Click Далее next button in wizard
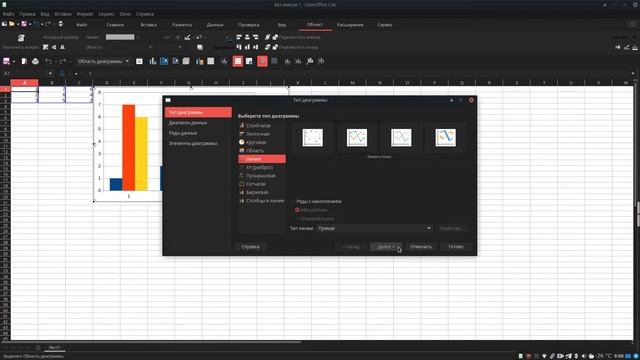The image size is (640, 360). [x=386, y=247]
